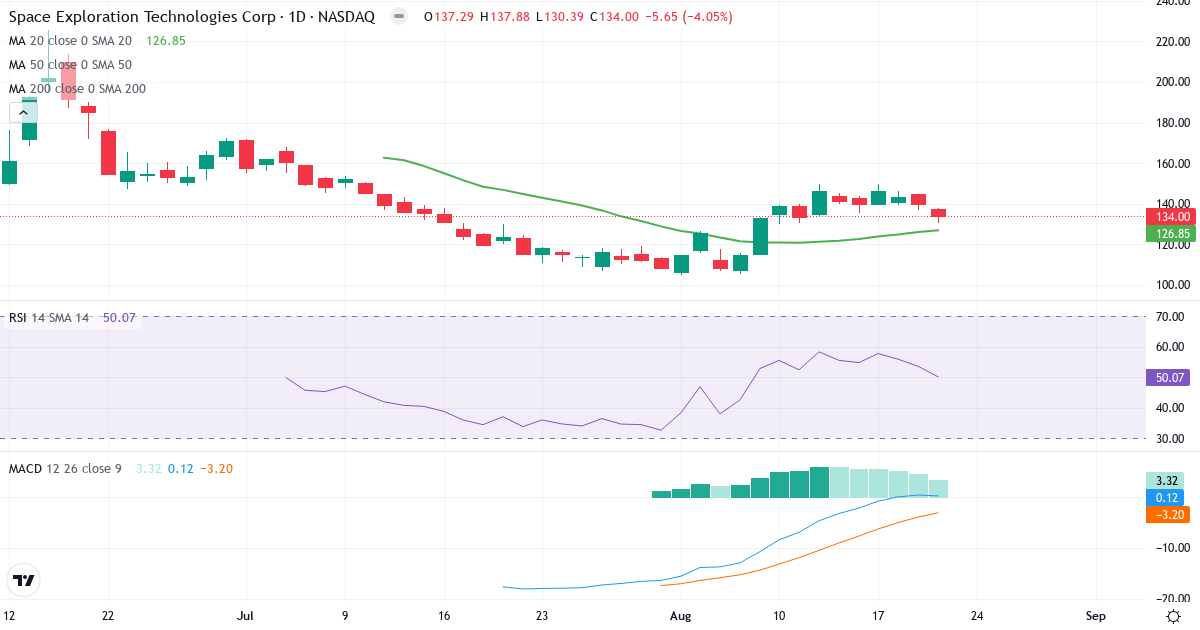Click the green 126.85 MA price label
The image size is (1200, 630).
(x=1171, y=234)
